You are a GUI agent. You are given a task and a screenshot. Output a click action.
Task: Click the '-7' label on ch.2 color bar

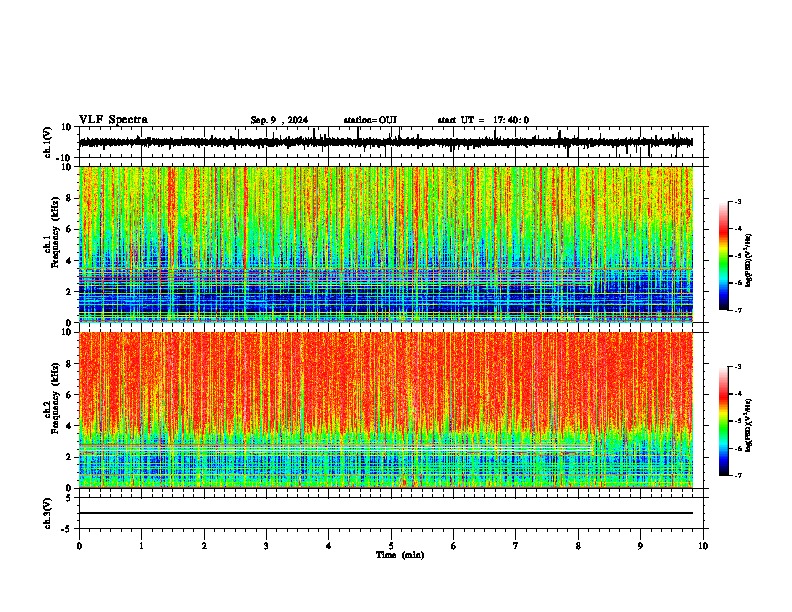coord(737,475)
